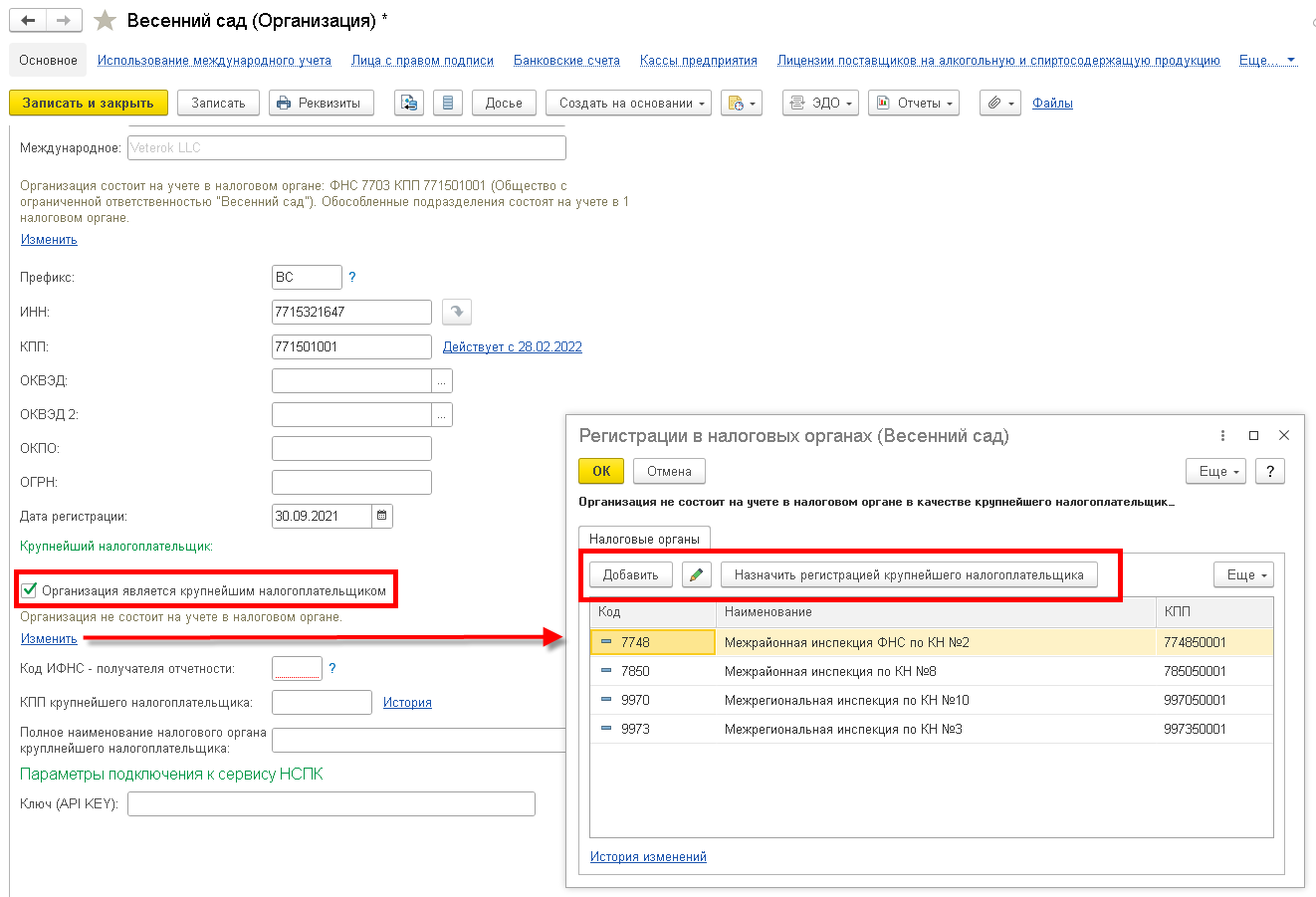Open История link beside КПП крупнейшего налогоплательщика

407,702
